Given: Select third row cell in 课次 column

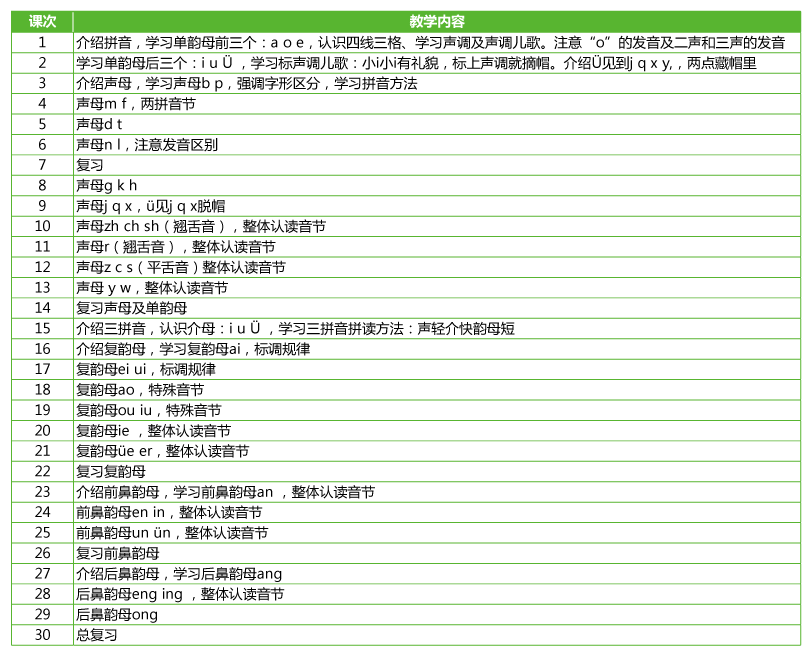Looking at the screenshot, I should pos(42,84).
